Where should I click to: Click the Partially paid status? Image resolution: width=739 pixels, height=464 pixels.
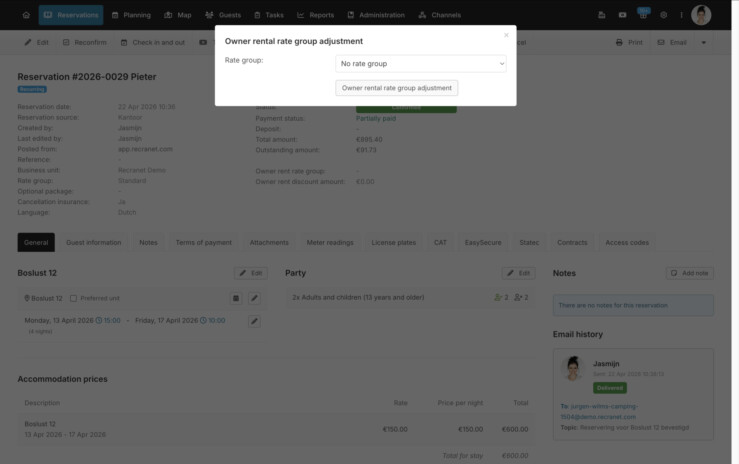pos(376,119)
